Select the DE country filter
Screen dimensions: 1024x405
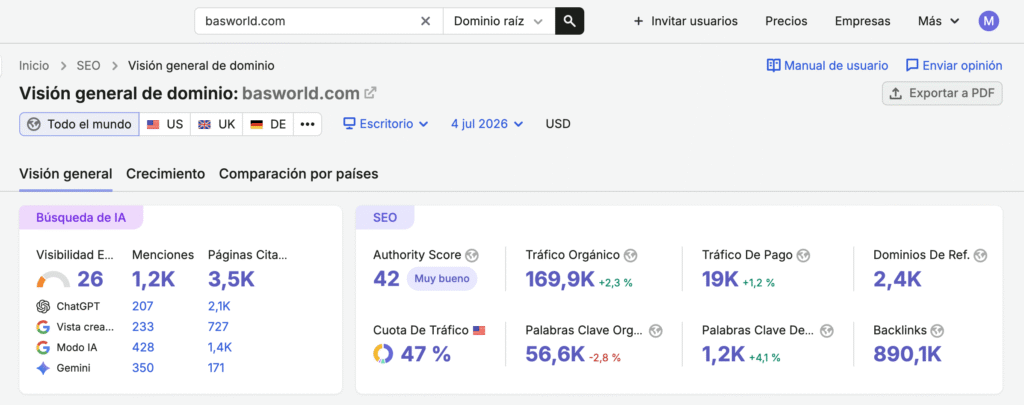tap(268, 123)
